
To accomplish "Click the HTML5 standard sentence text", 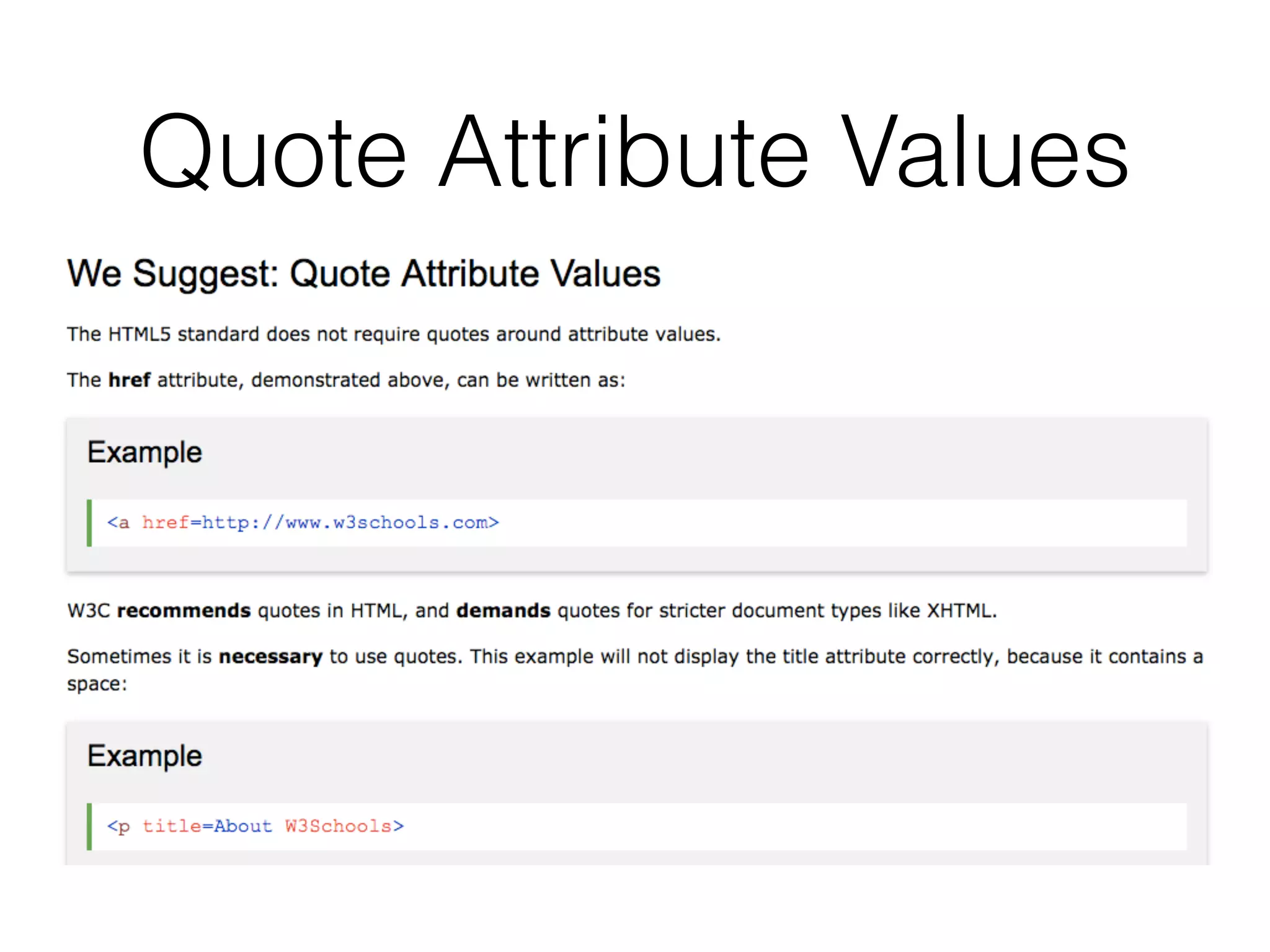I will 393,333.
